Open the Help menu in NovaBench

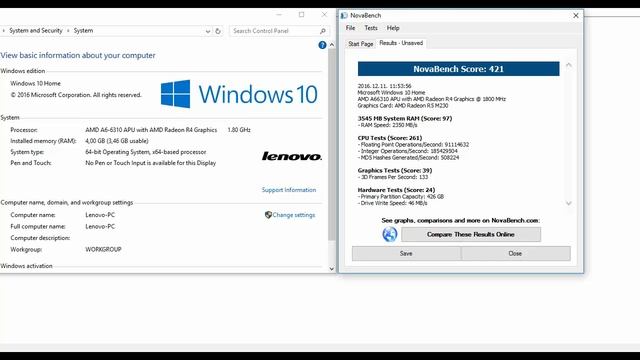(393, 28)
